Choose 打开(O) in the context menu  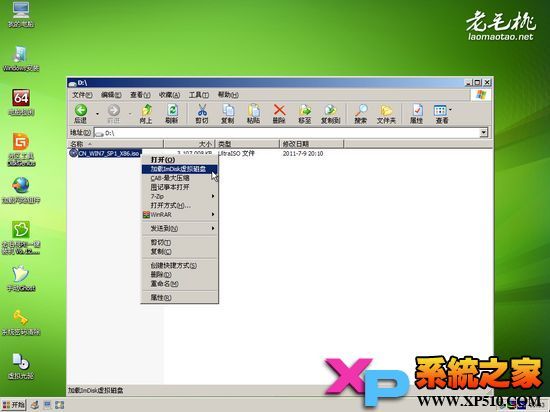tap(179, 160)
